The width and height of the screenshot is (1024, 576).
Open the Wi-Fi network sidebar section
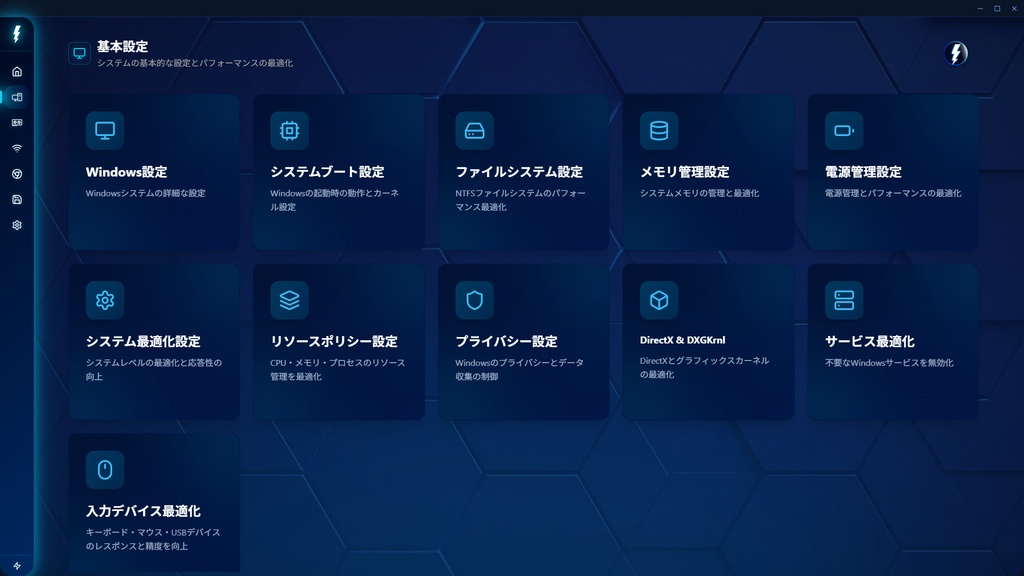coord(17,148)
